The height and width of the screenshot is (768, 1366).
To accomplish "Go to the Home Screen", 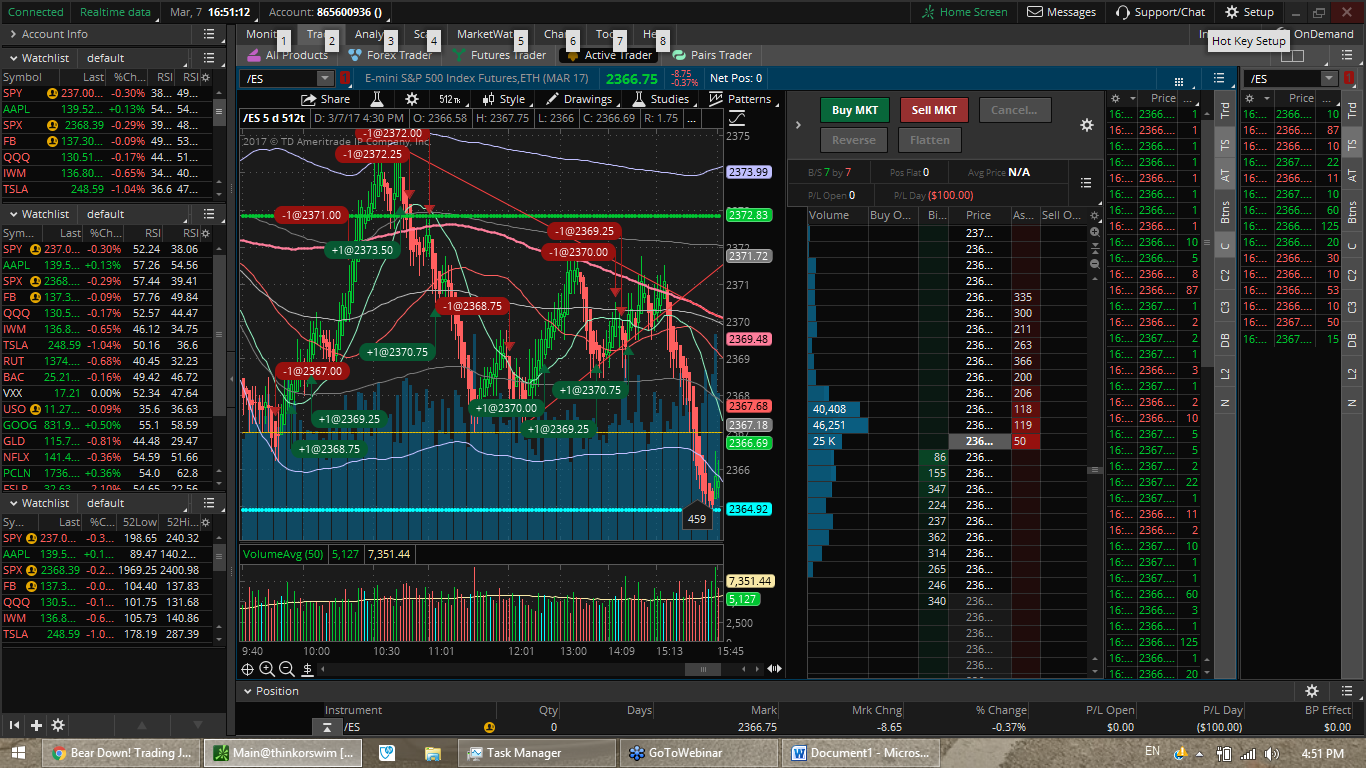I will pos(965,12).
